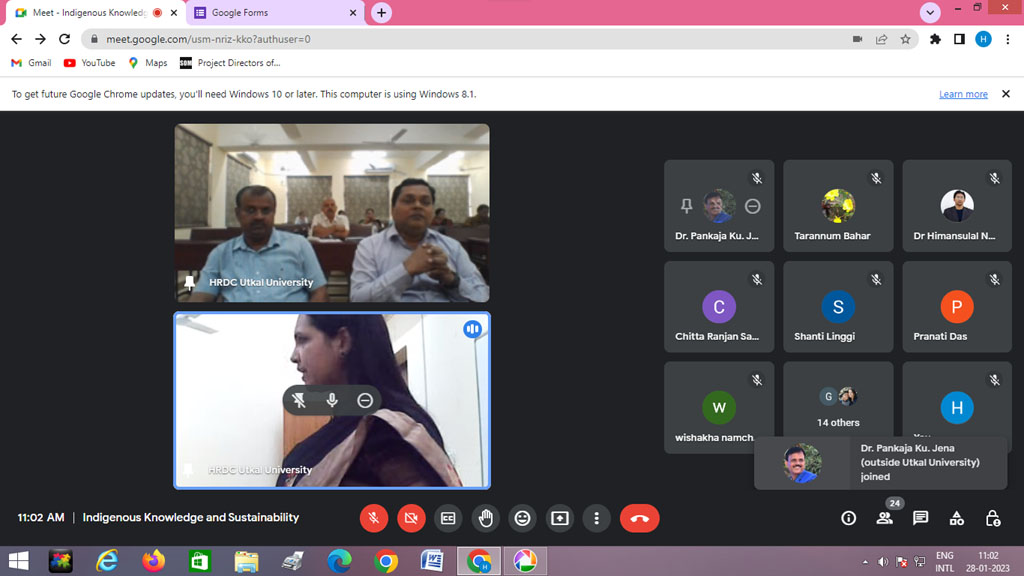Open the Chrome three-dot menu
Screen dimensions: 1024x576
click(1008, 39)
